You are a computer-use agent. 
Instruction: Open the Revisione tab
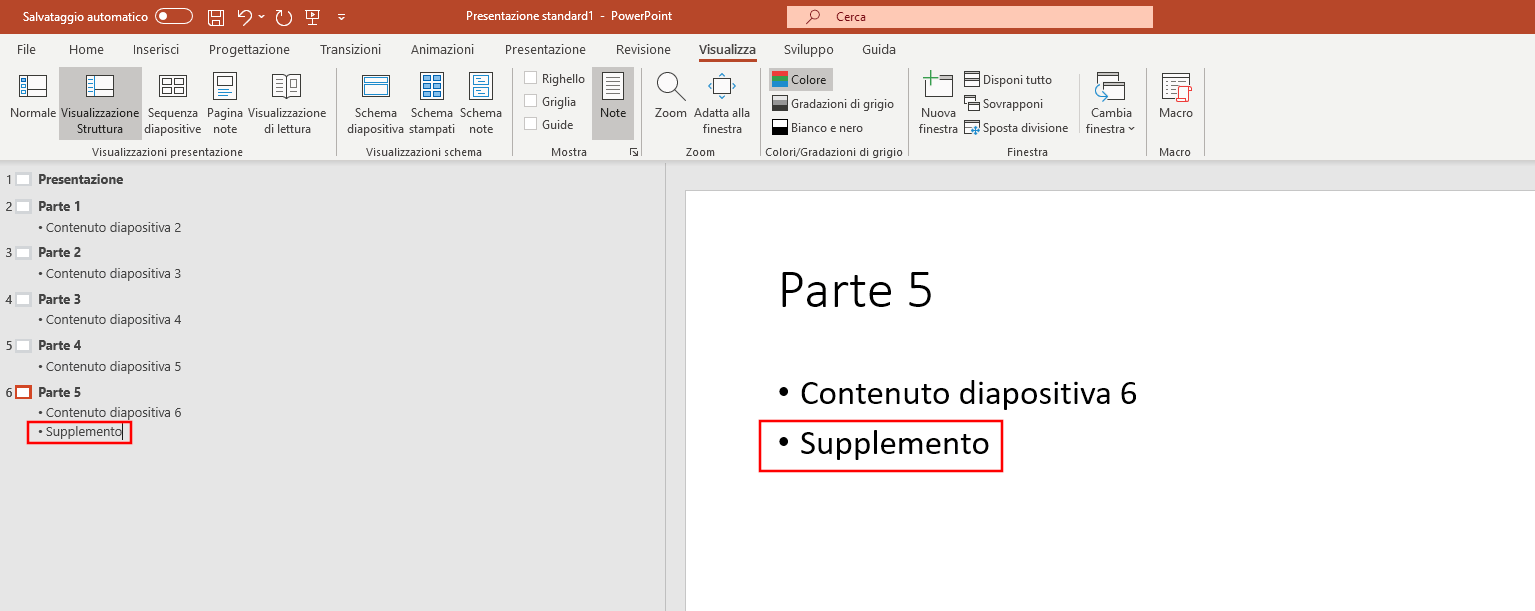[x=643, y=49]
